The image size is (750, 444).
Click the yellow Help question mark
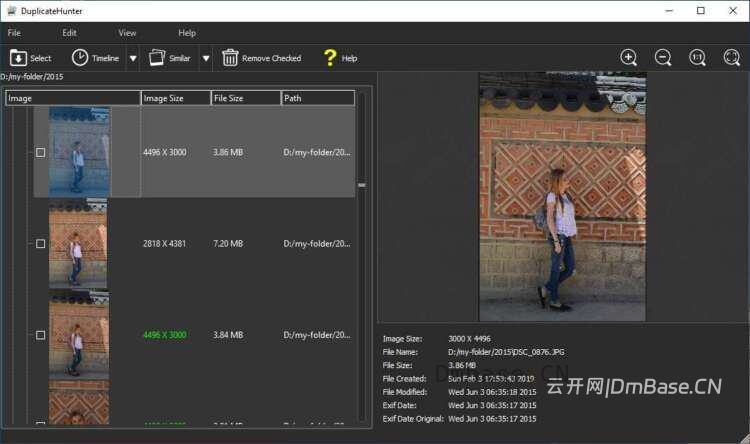coord(330,58)
